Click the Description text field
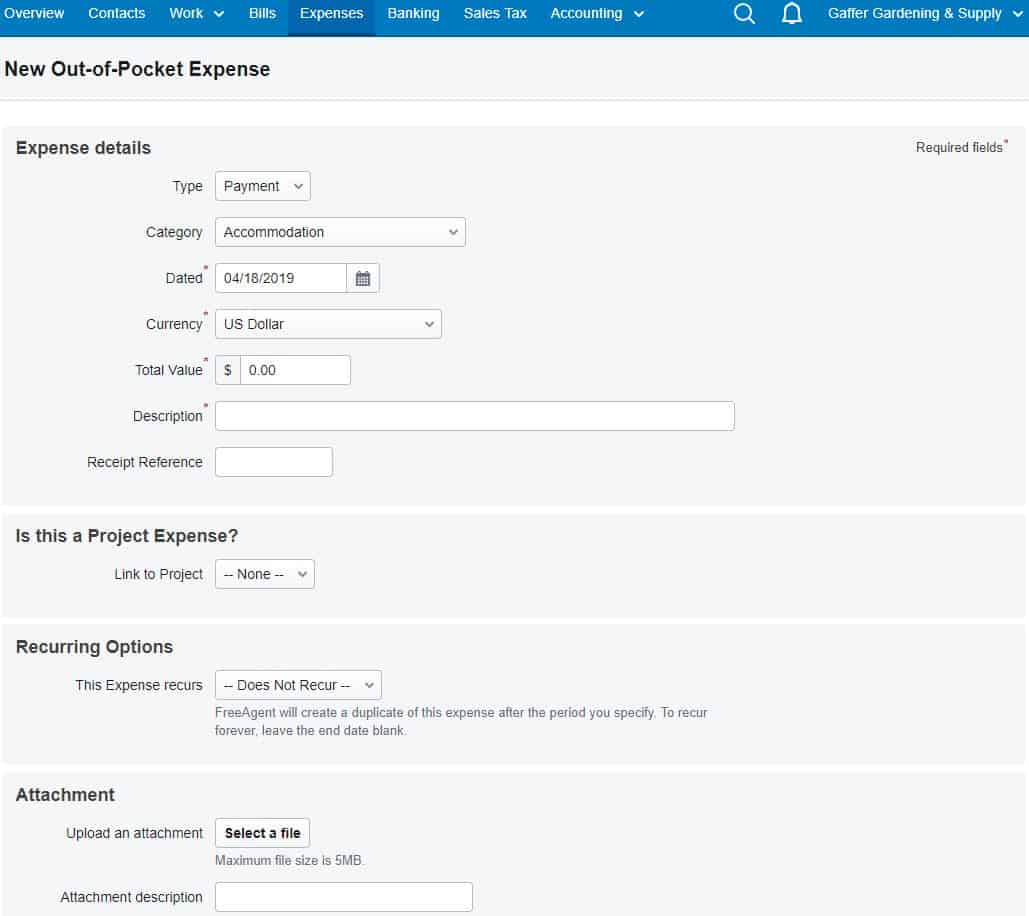 [474, 416]
